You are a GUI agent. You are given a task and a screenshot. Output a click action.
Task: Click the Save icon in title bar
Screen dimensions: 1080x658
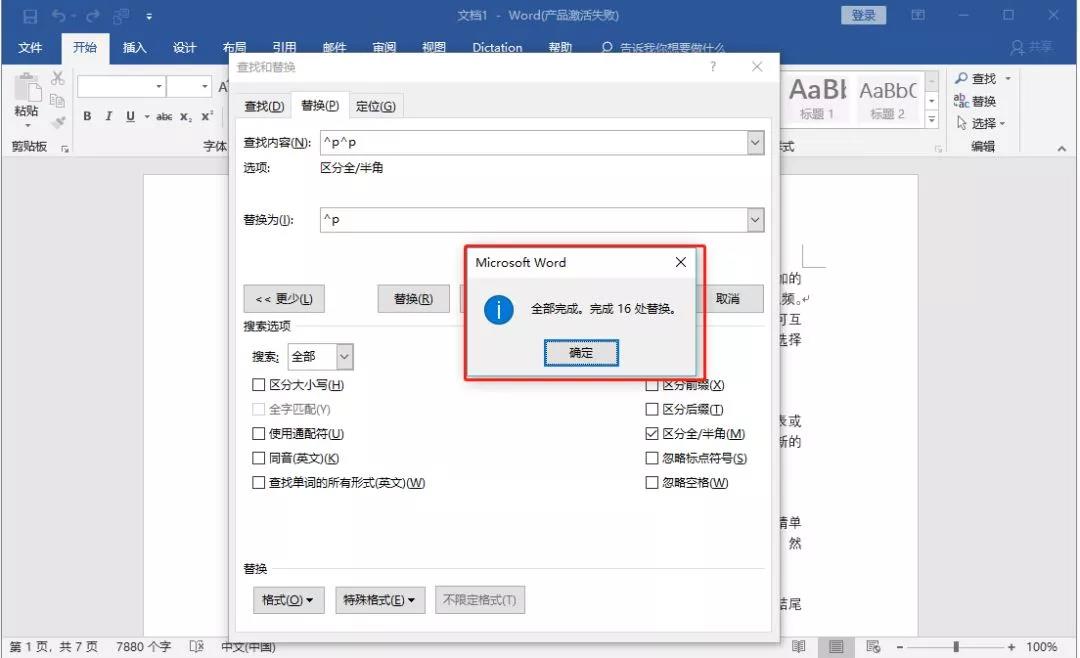(30, 16)
